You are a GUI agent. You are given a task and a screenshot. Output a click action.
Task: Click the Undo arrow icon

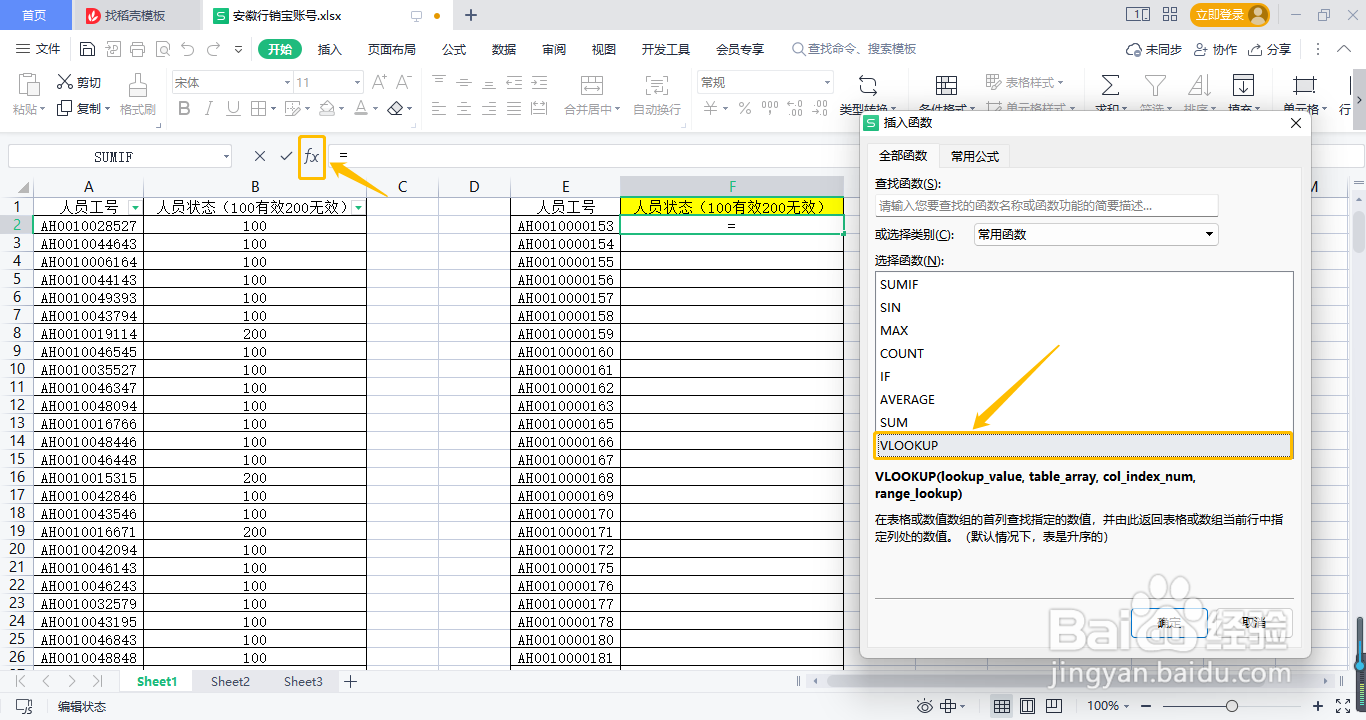coord(188,49)
